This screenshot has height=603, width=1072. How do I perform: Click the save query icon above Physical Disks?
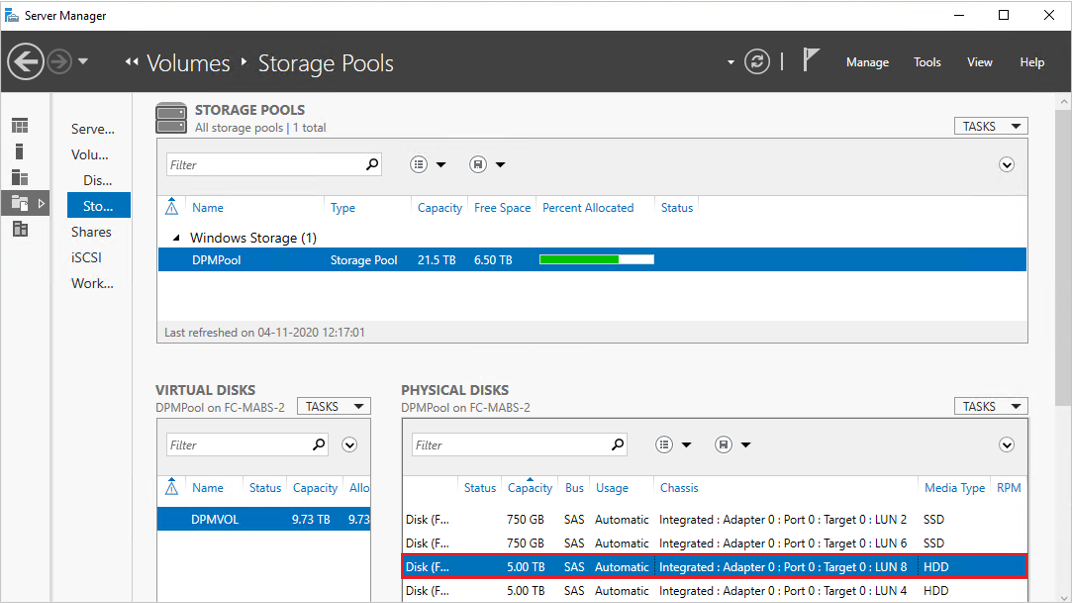722,444
